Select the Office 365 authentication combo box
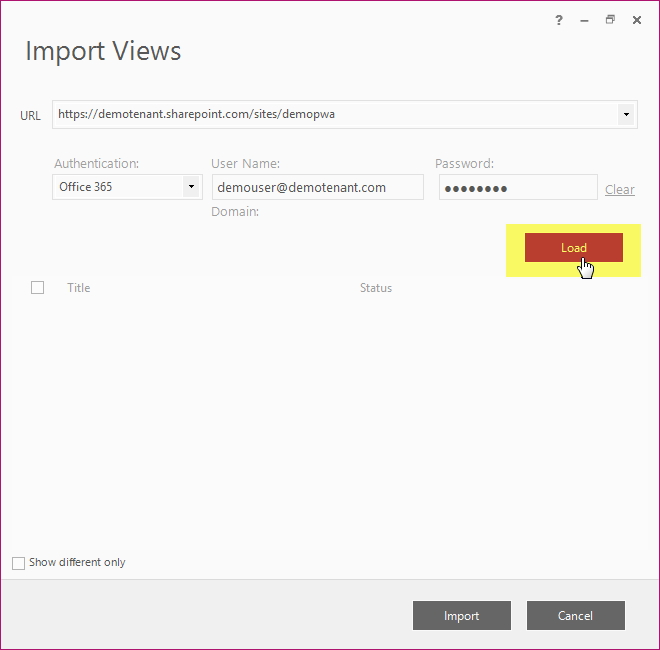This screenshot has height=650, width=660. tap(127, 187)
